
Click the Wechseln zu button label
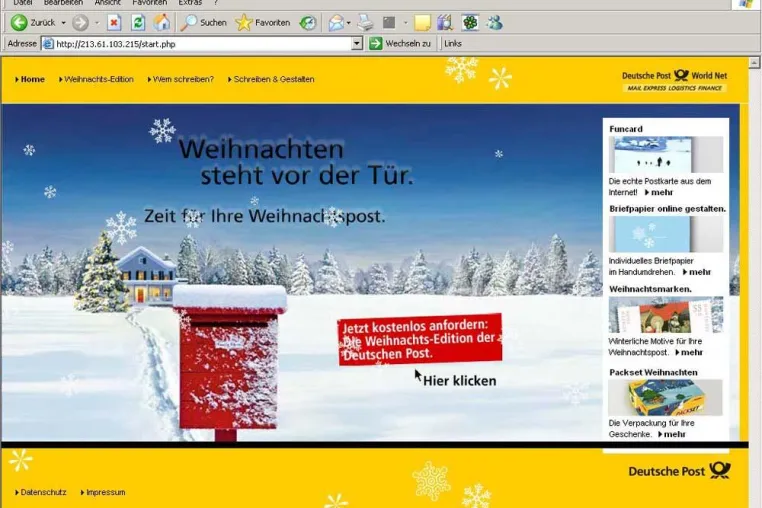(408, 43)
